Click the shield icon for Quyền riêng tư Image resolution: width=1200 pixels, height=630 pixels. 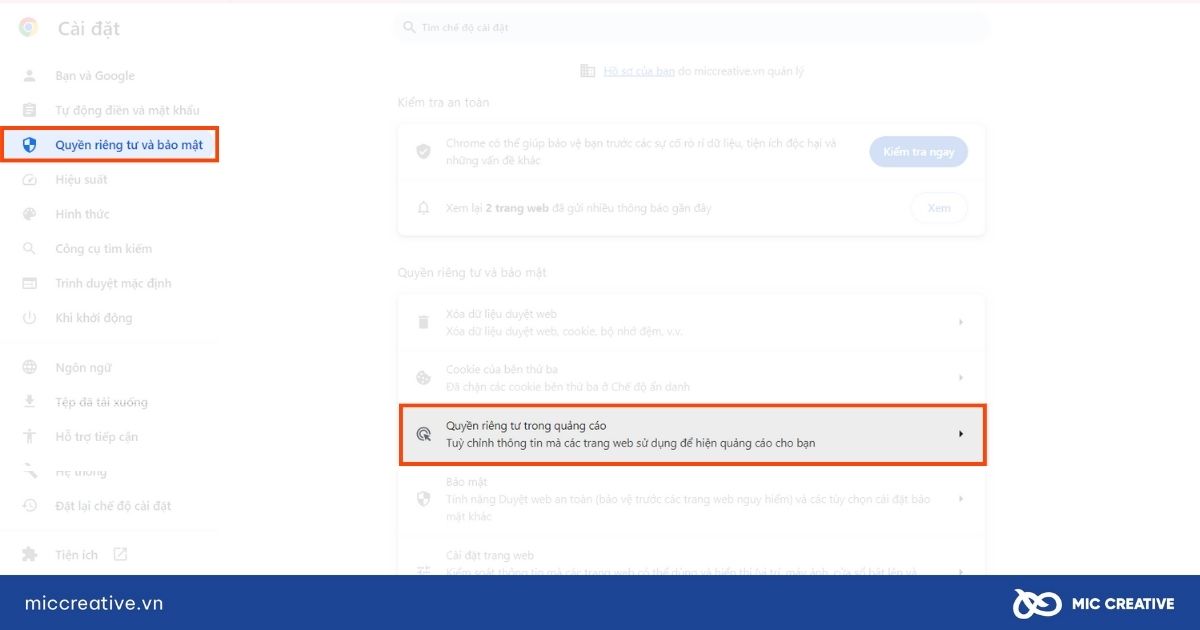pos(30,145)
